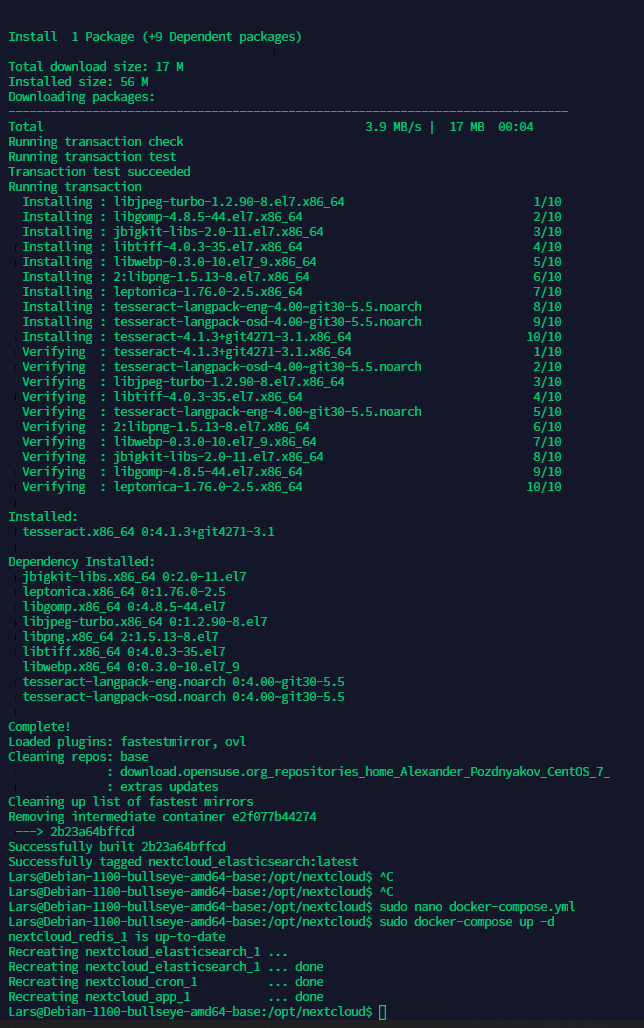Viewport: 644px width, 1028px height.
Task: Click the download.opensuse.org repository text
Action: coord(365,772)
